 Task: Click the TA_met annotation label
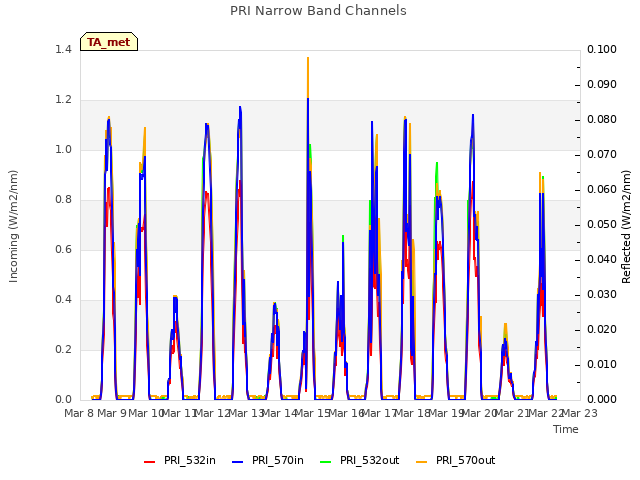coord(109,42)
